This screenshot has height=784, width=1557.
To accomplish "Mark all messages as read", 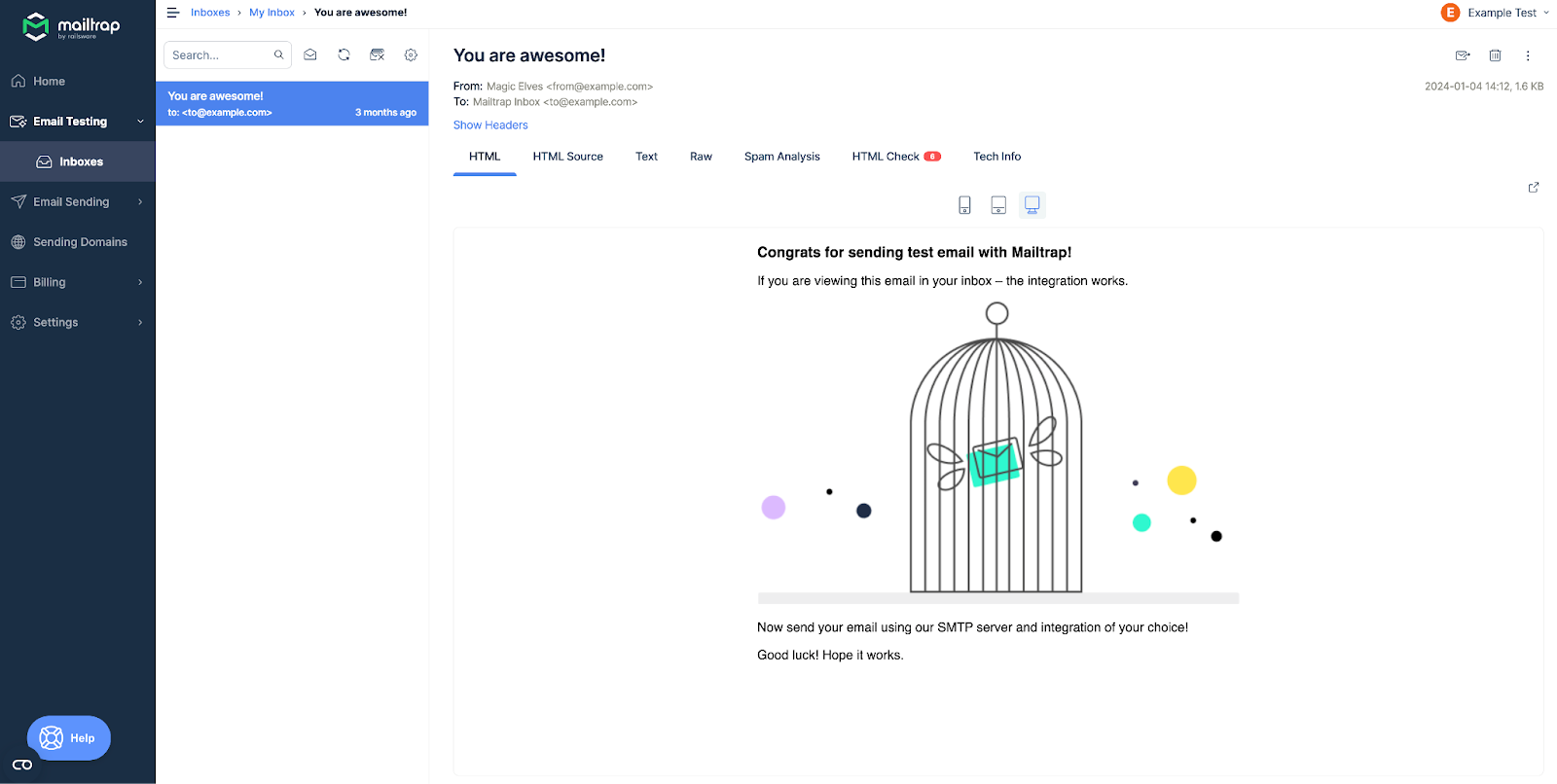I will point(310,54).
